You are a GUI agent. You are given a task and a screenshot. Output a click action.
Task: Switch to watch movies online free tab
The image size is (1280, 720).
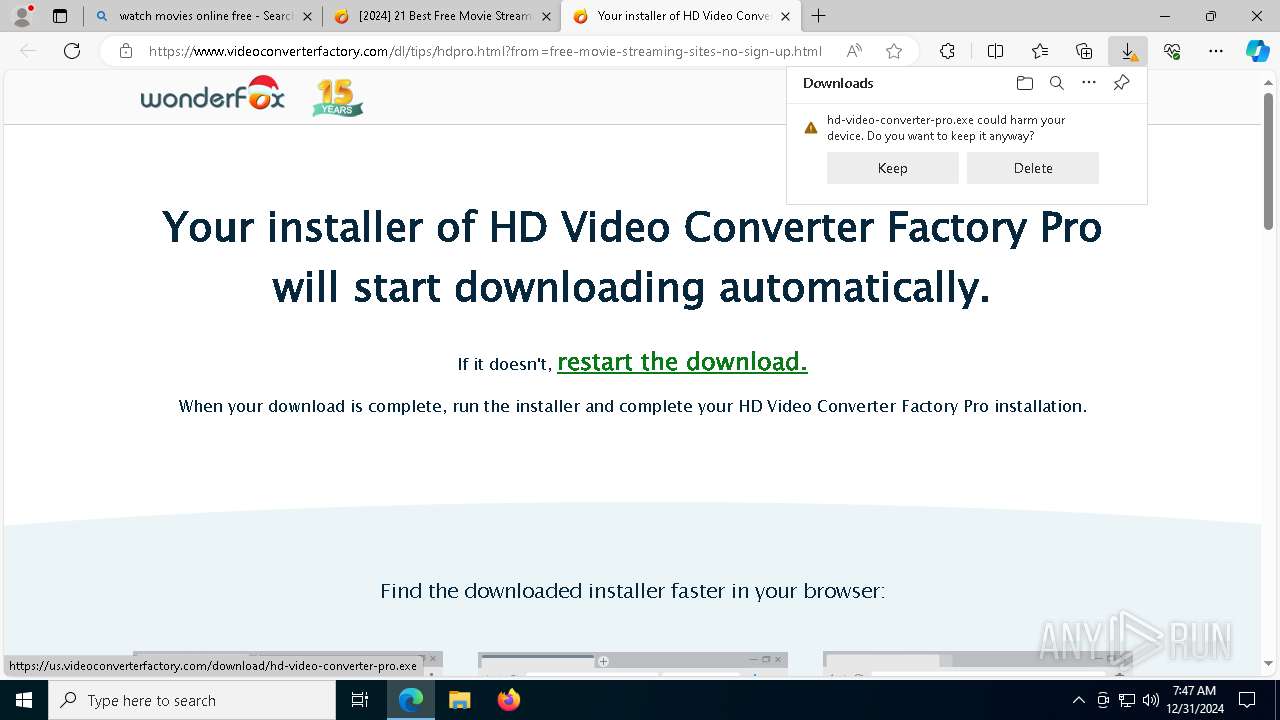pos(204,16)
